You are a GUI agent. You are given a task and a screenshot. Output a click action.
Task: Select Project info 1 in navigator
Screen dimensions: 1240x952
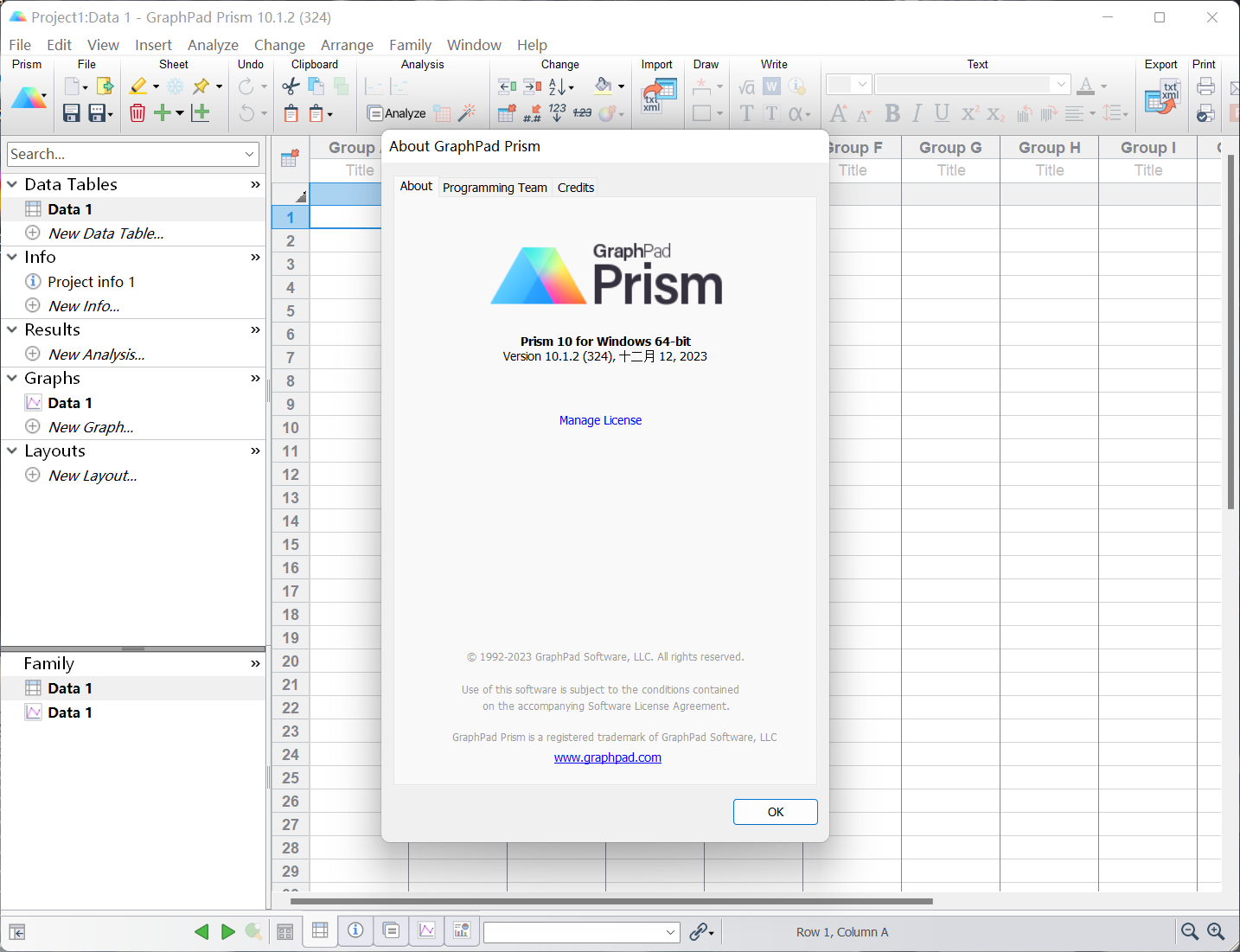pos(92,282)
